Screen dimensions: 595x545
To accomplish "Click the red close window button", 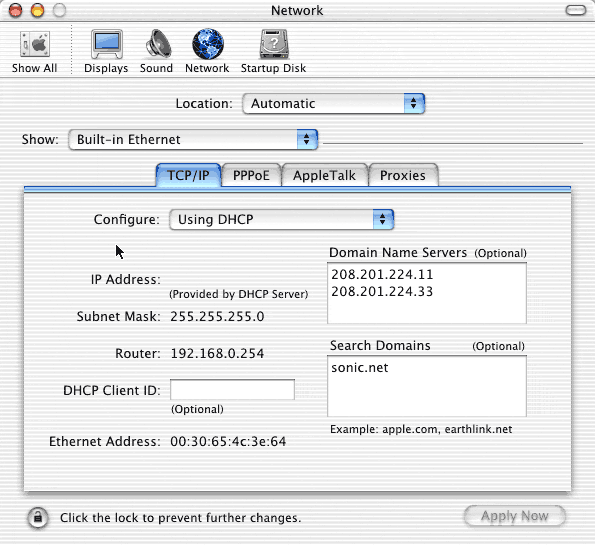I will 16,10.
